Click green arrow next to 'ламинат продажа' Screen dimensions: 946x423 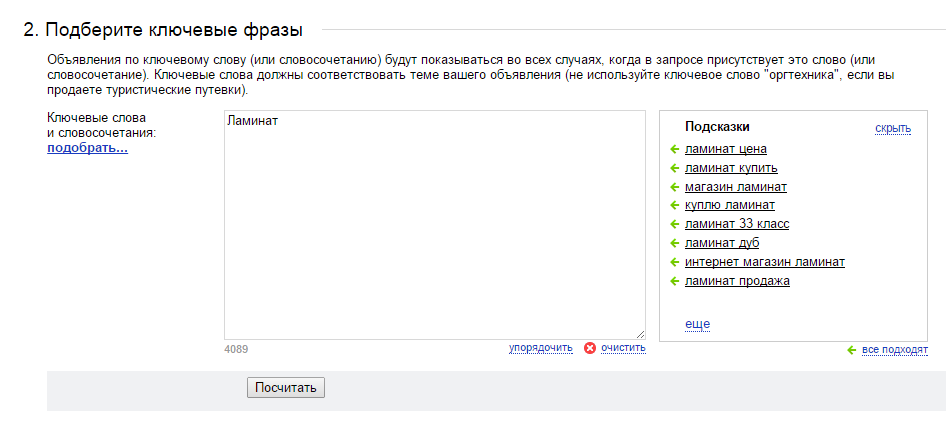click(675, 281)
